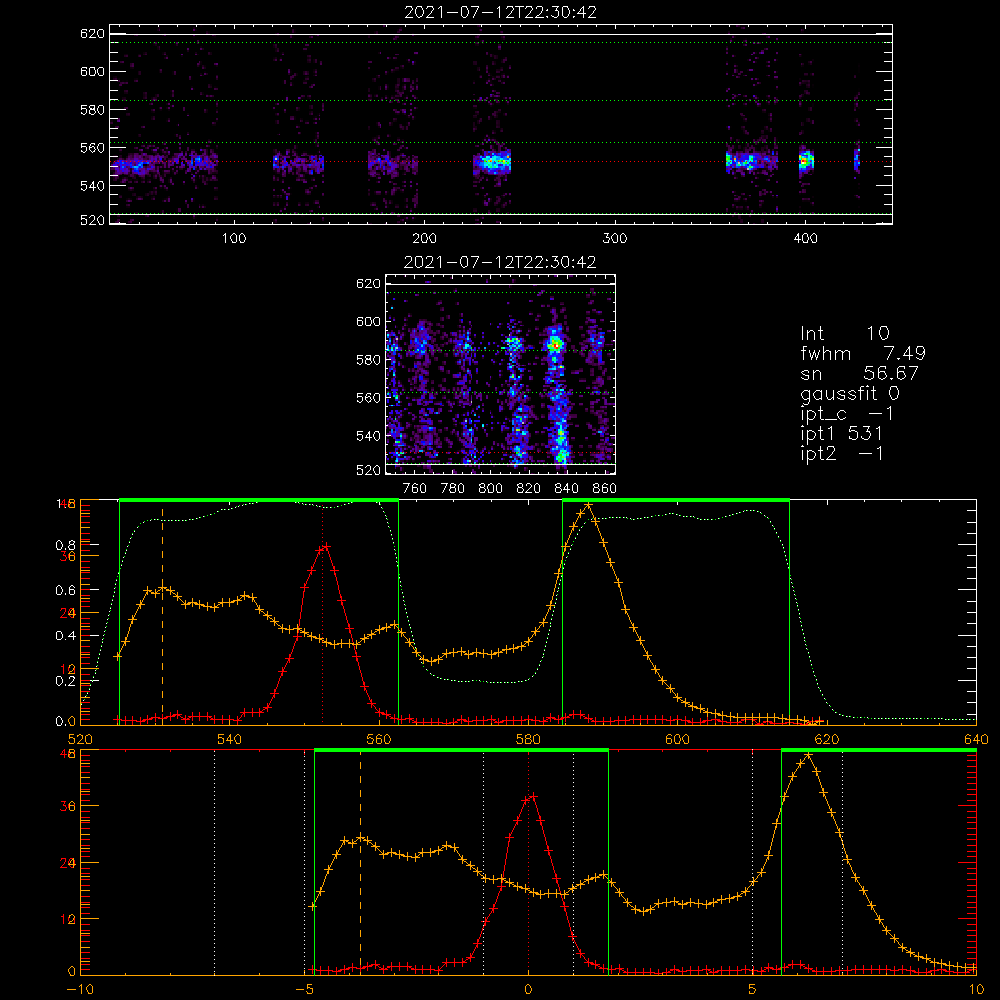Click y-axis label 540 on the top image
The image size is (1000, 1000).
(92, 186)
